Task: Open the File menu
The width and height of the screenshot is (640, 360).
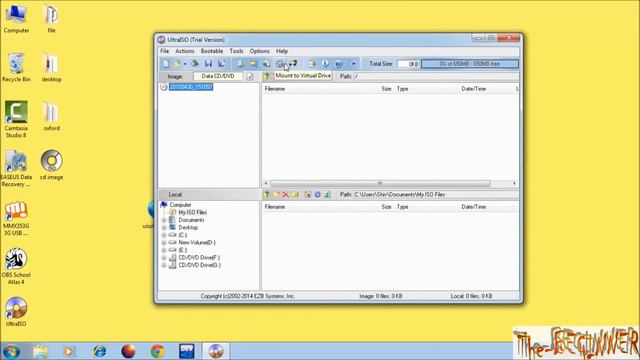Action: click(164, 51)
